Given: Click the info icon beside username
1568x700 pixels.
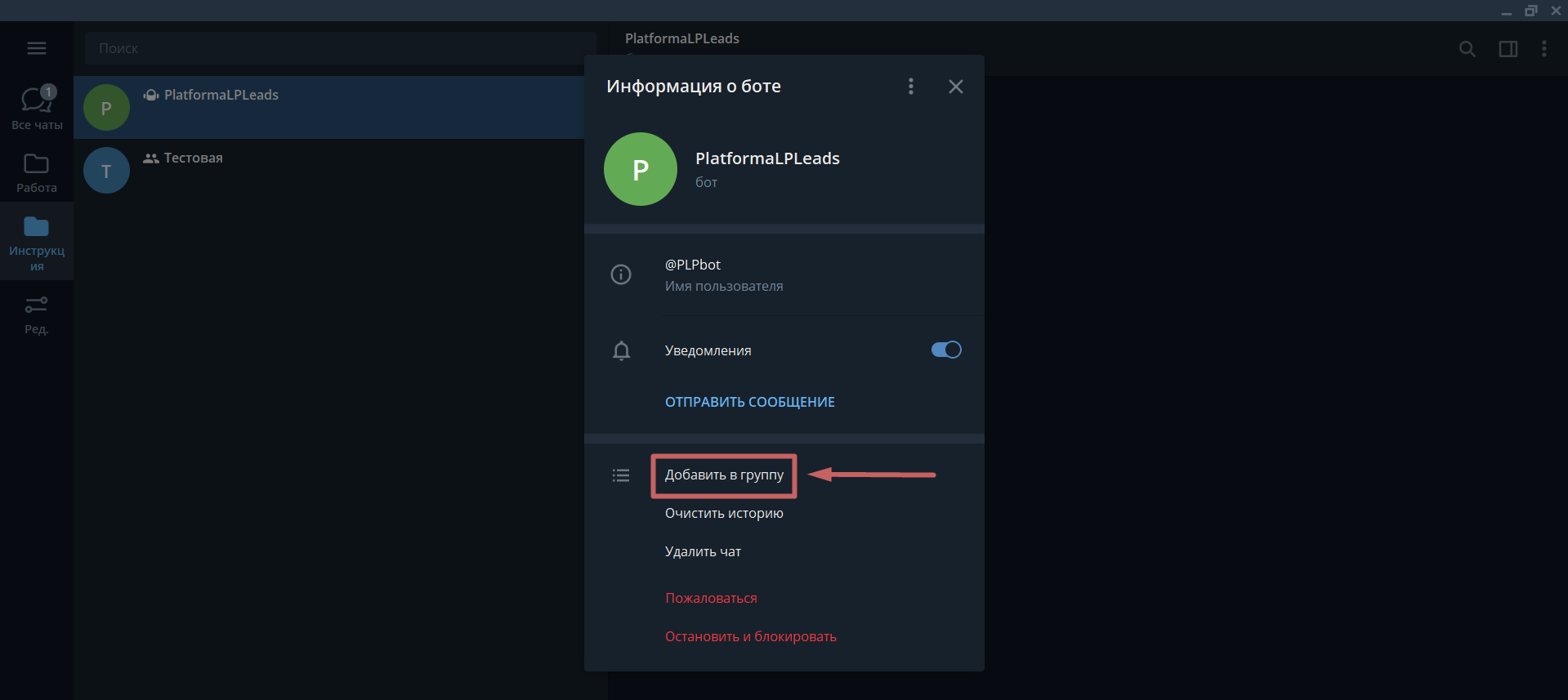Looking at the screenshot, I should click(621, 274).
